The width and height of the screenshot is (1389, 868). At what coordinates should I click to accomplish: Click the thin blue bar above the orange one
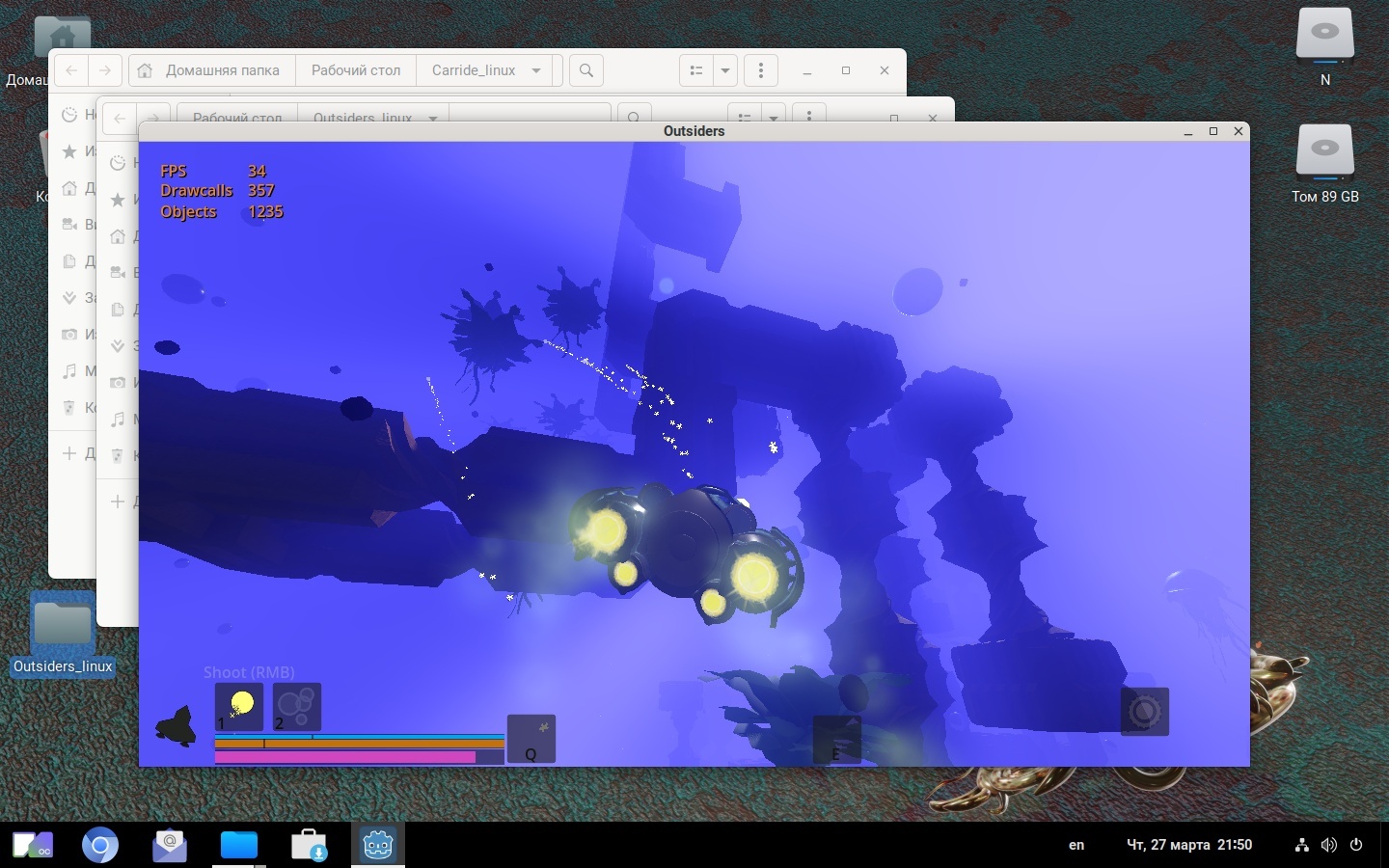tap(359, 736)
